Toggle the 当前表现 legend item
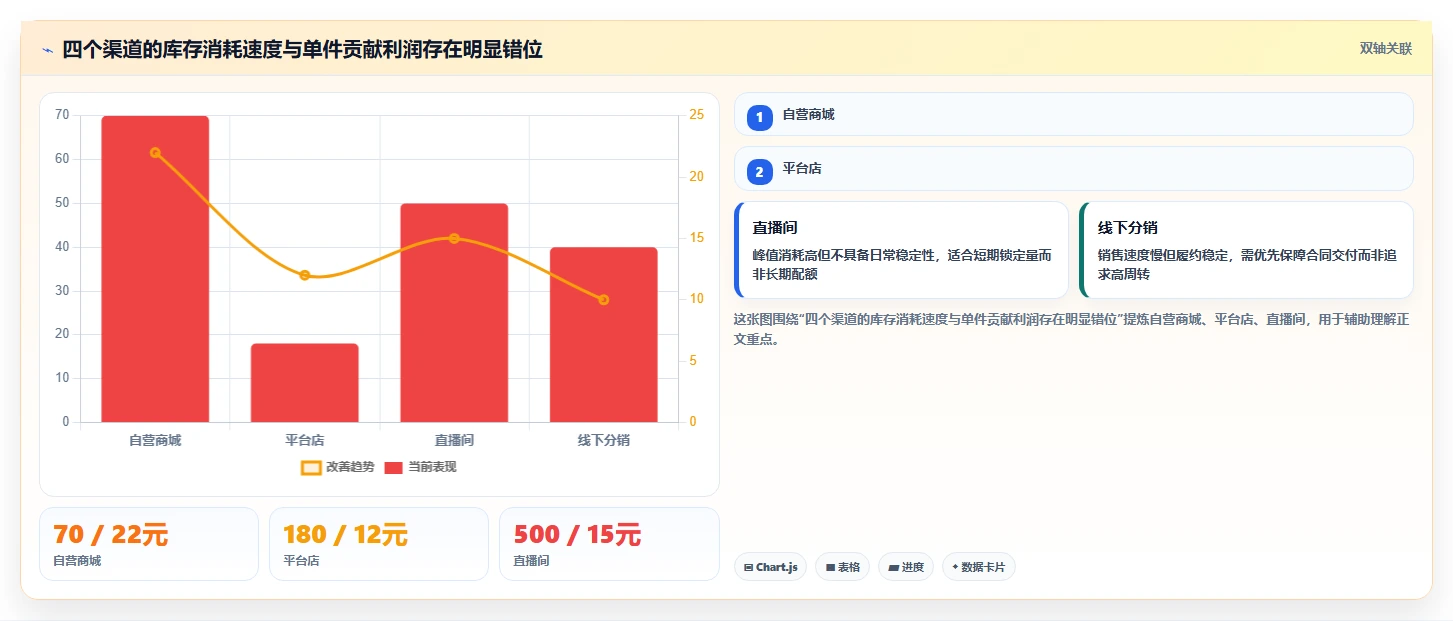Viewport: 1453px width, 621px height. [420, 467]
